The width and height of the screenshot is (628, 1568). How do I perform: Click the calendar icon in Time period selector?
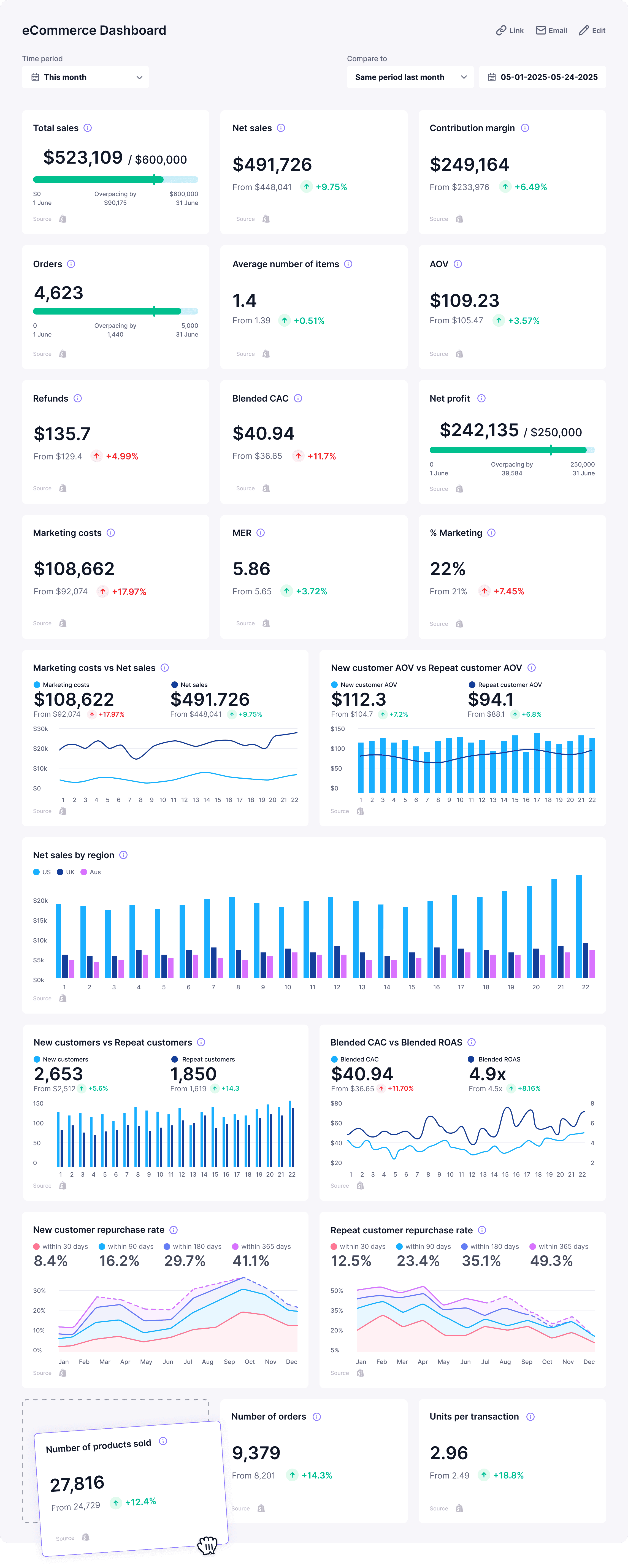35,77
